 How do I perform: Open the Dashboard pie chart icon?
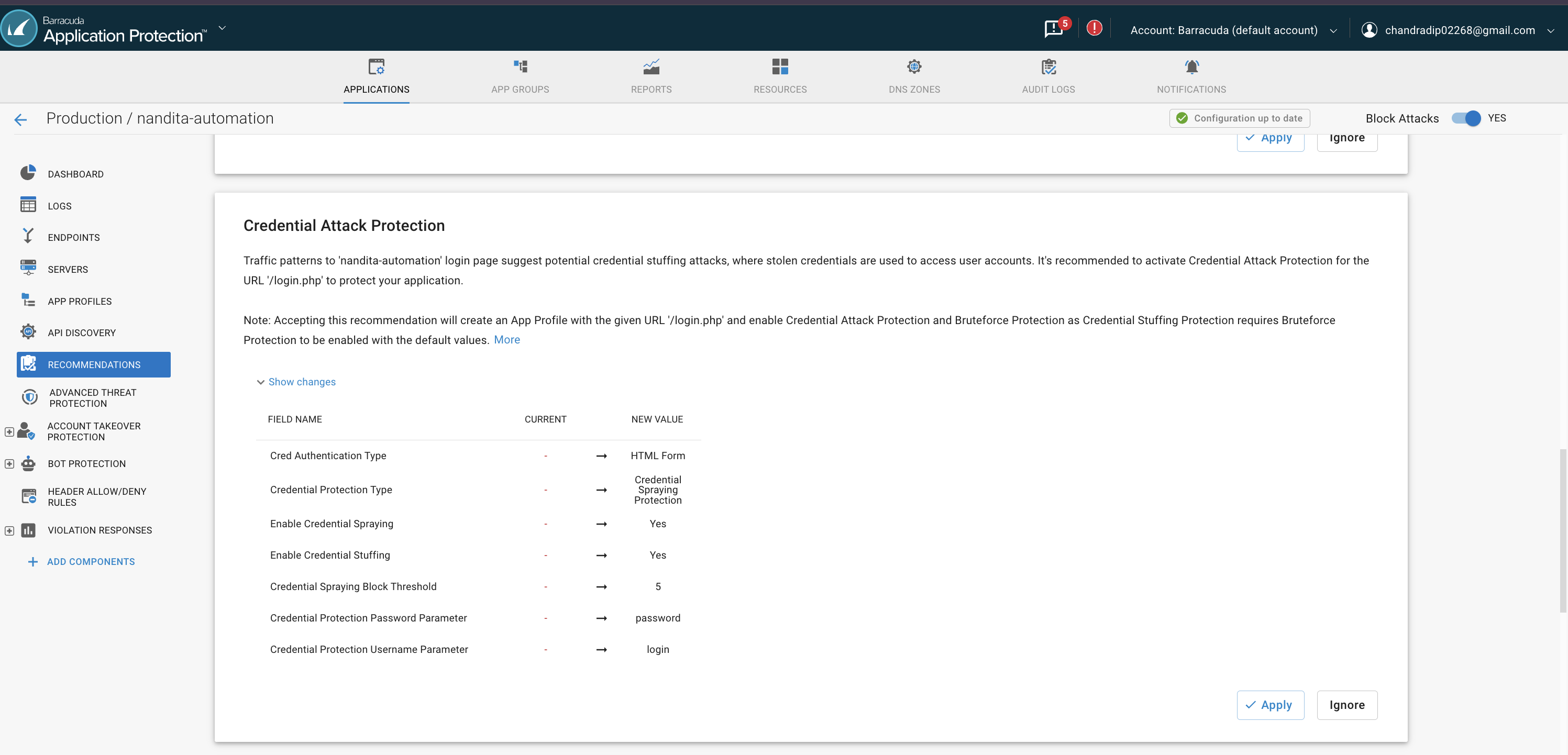[x=28, y=173]
